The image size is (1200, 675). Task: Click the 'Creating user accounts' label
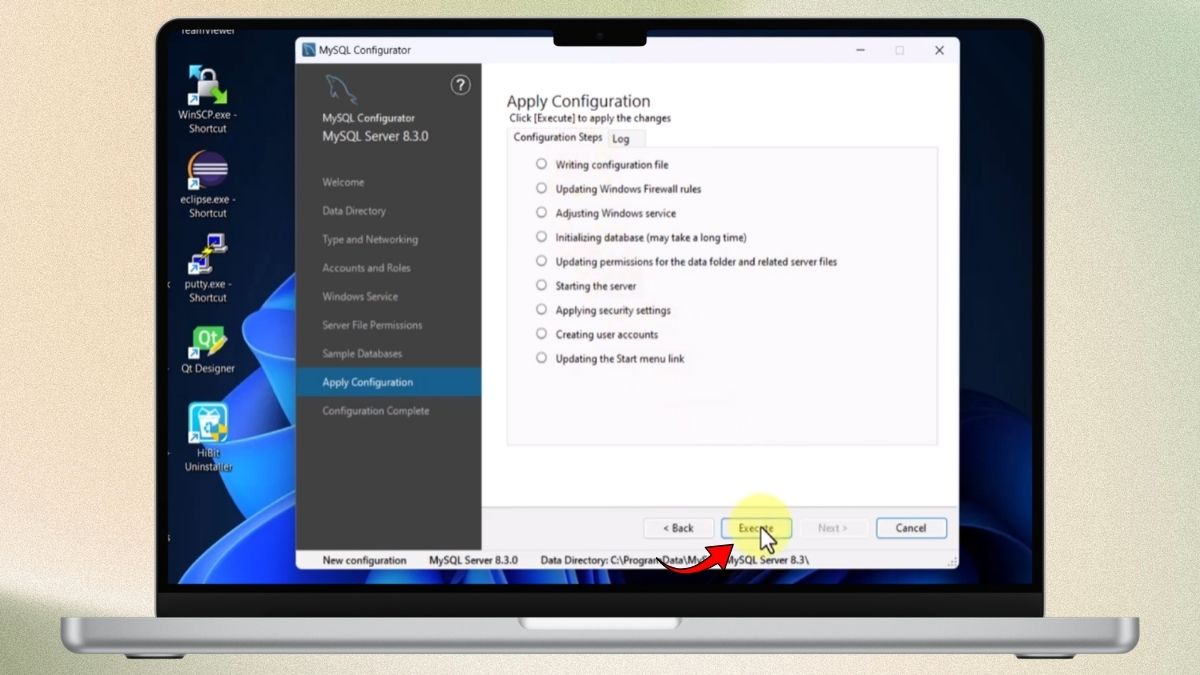(x=607, y=335)
